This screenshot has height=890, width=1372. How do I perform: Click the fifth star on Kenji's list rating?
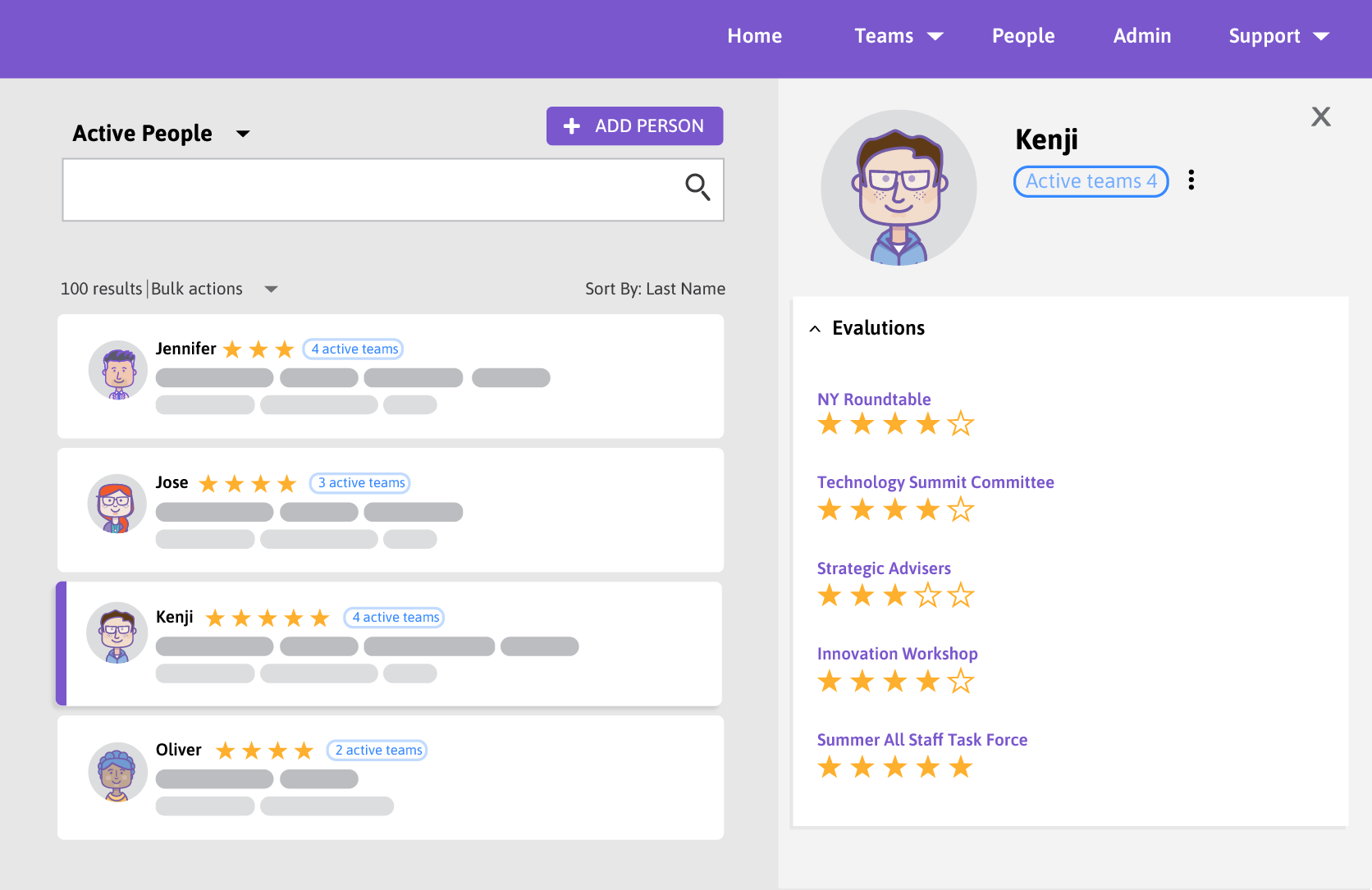tap(318, 617)
